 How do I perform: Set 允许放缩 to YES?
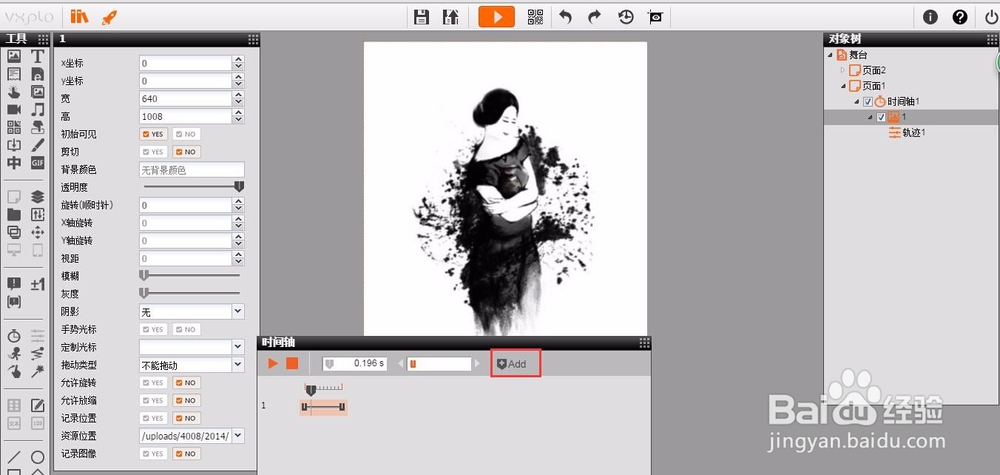[154, 401]
